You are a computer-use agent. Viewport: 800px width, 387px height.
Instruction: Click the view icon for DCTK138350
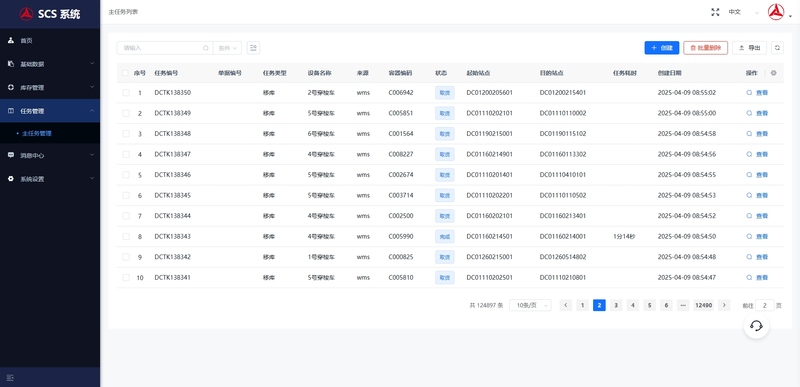749,93
